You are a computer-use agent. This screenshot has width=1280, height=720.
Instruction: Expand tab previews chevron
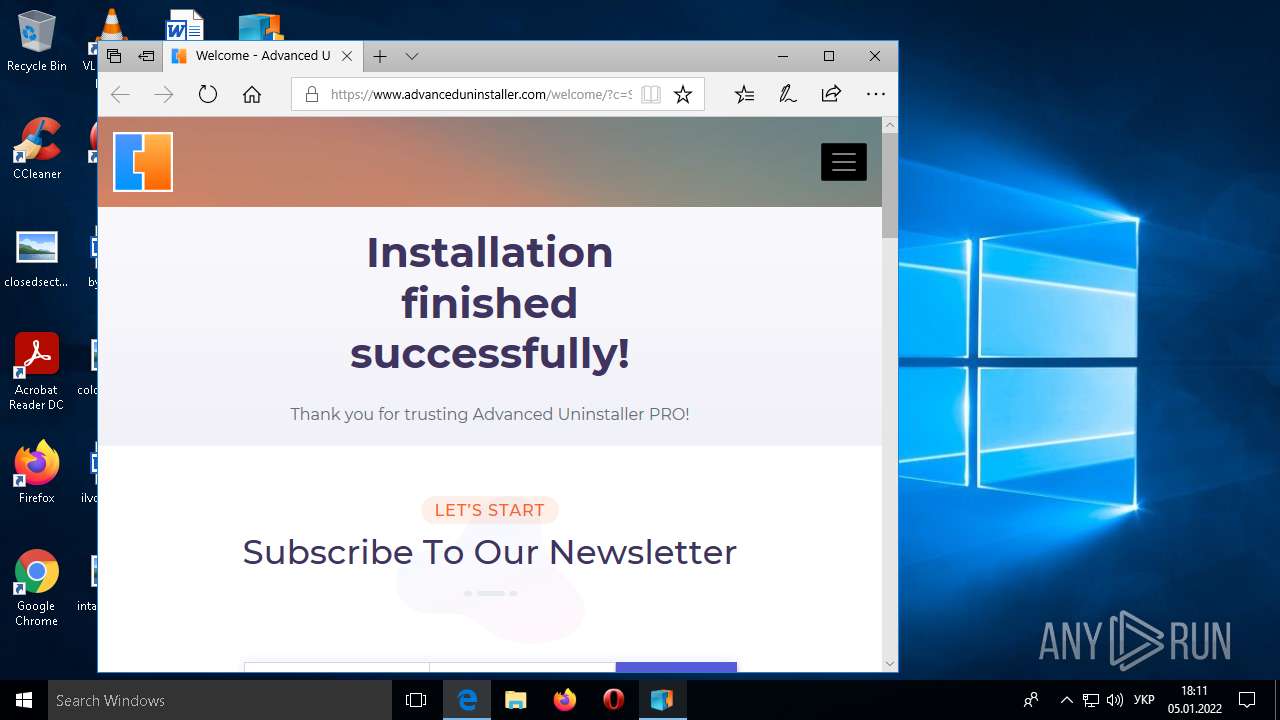pos(412,56)
